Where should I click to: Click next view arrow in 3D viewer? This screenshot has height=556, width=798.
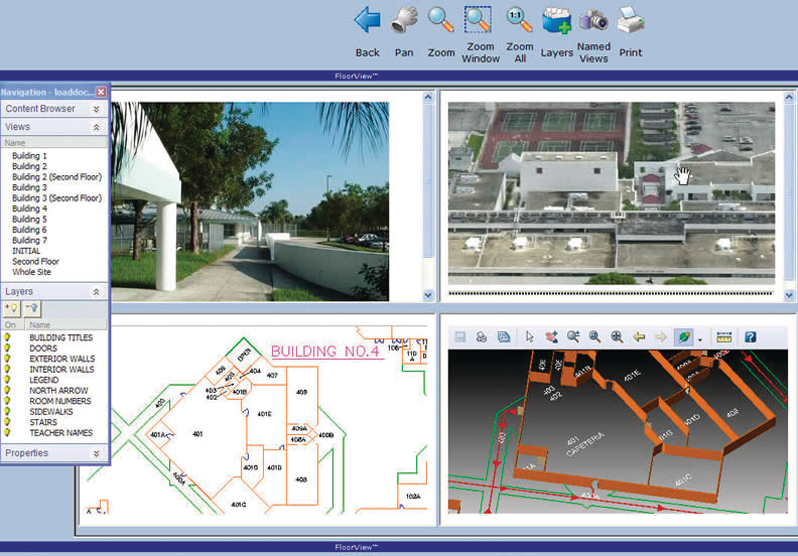pos(661,337)
